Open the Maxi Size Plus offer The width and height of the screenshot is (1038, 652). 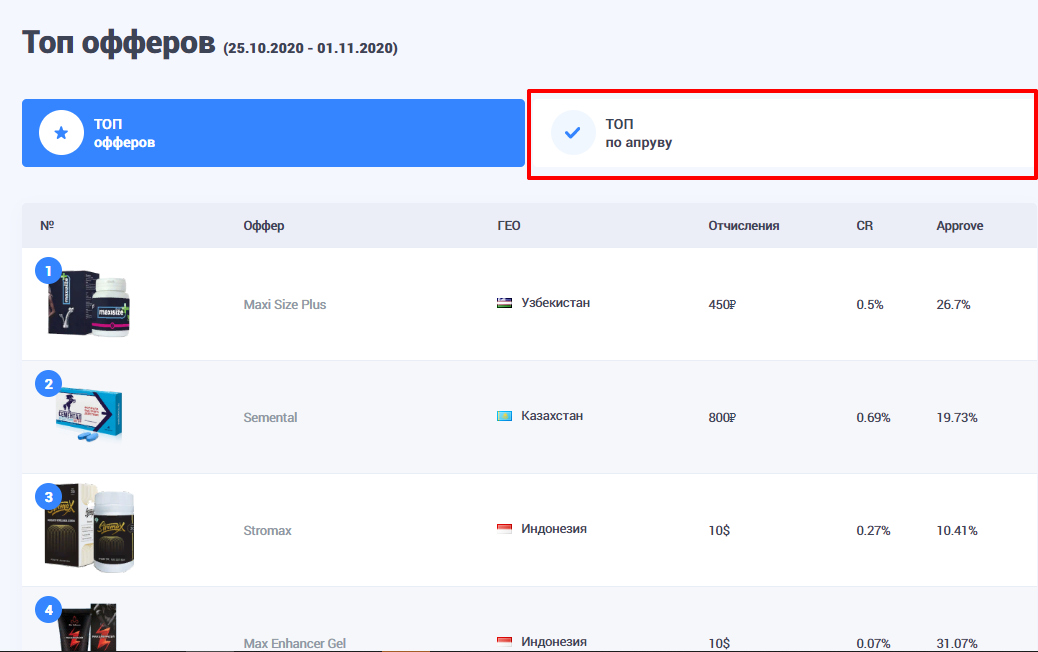coord(285,304)
